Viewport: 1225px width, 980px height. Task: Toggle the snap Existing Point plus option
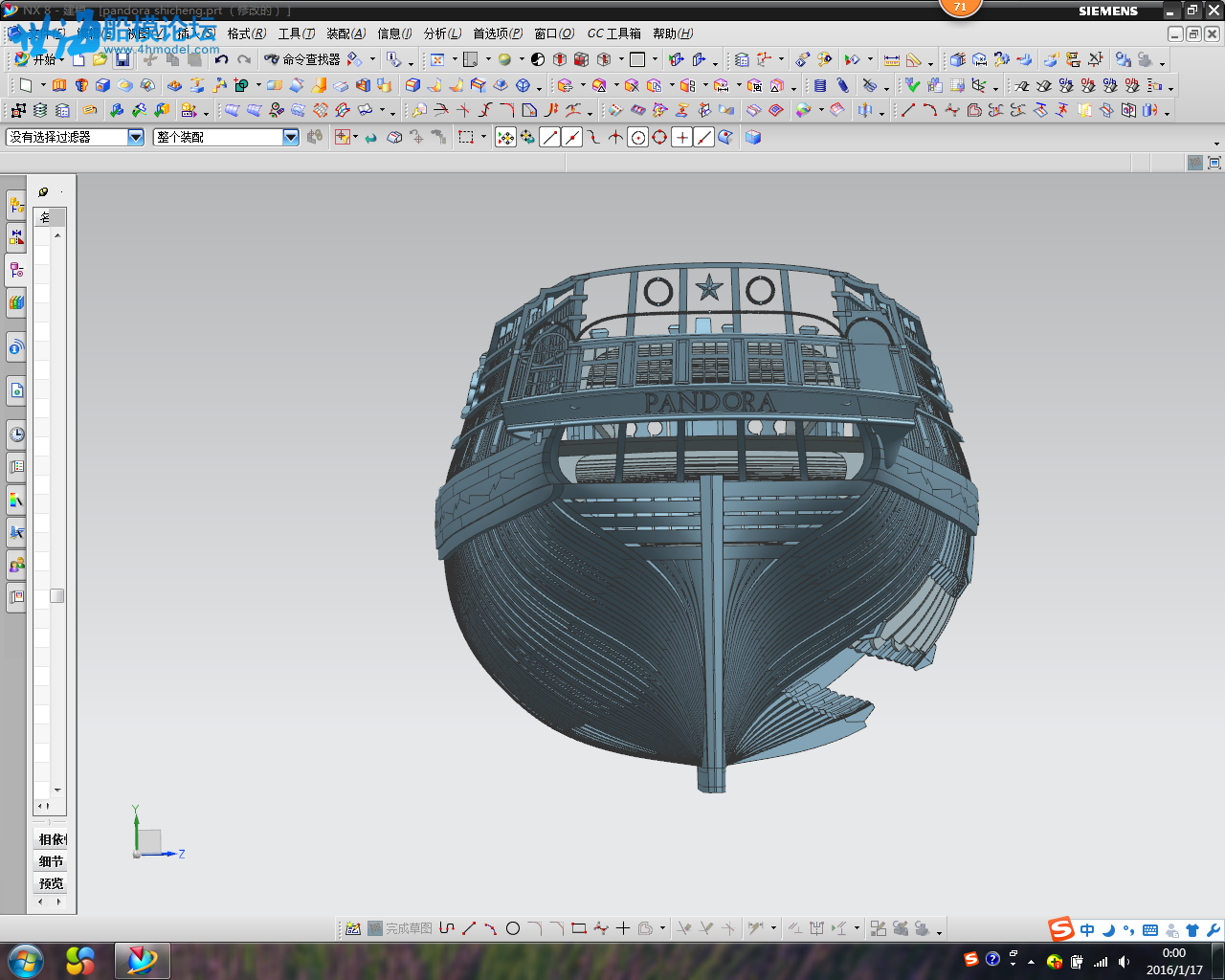click(x=681, y=137)
